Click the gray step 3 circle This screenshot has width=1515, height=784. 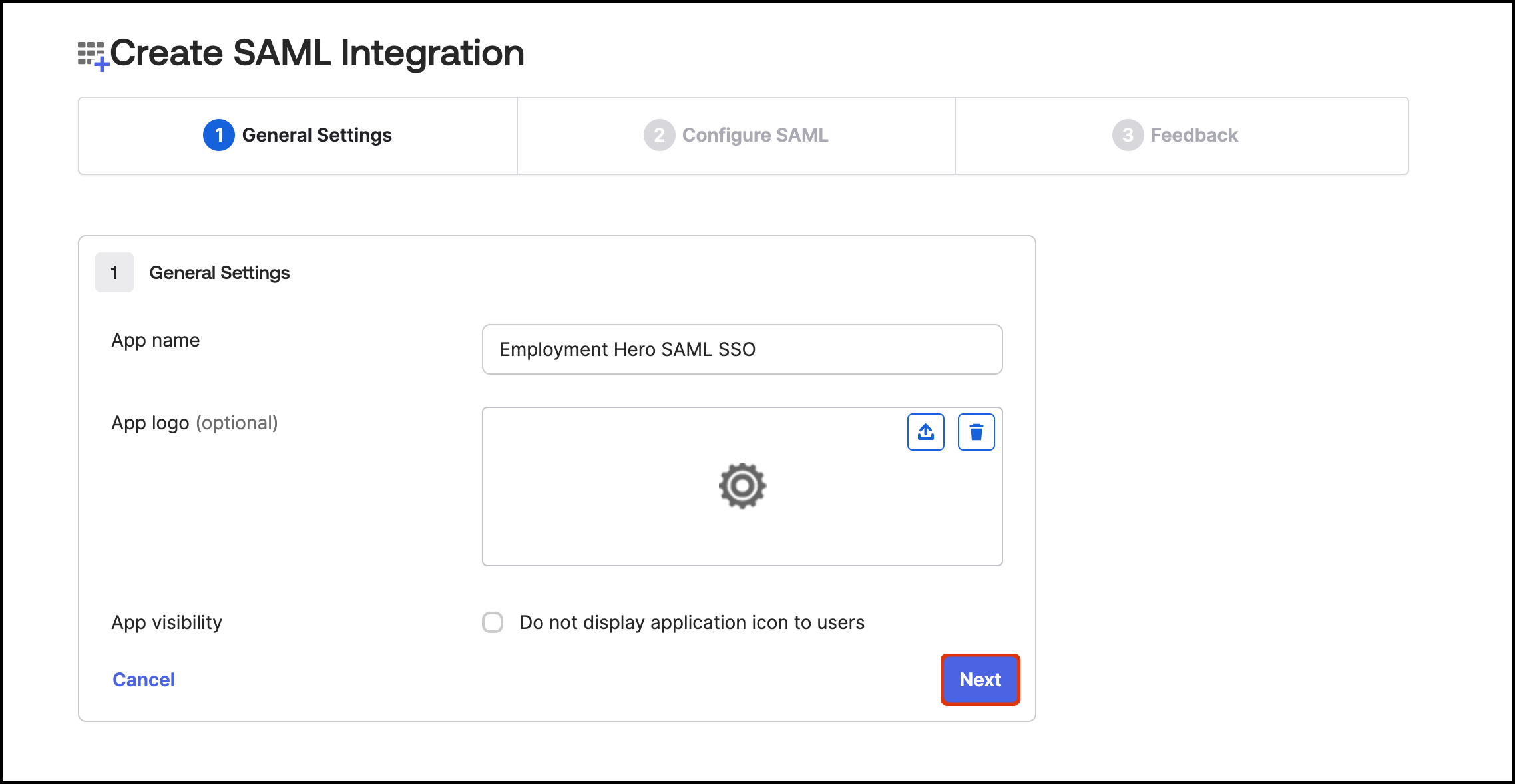point(1127,135)
